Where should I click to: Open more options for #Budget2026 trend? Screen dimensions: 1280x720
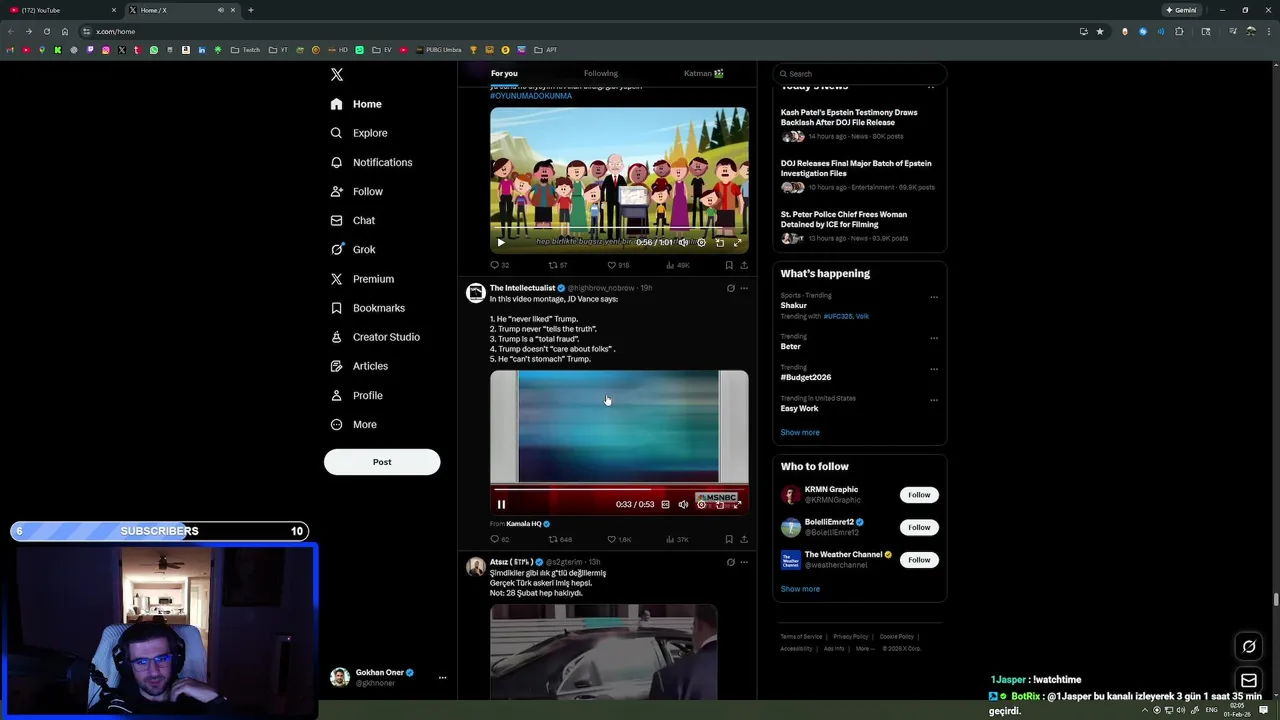[934, 369]
